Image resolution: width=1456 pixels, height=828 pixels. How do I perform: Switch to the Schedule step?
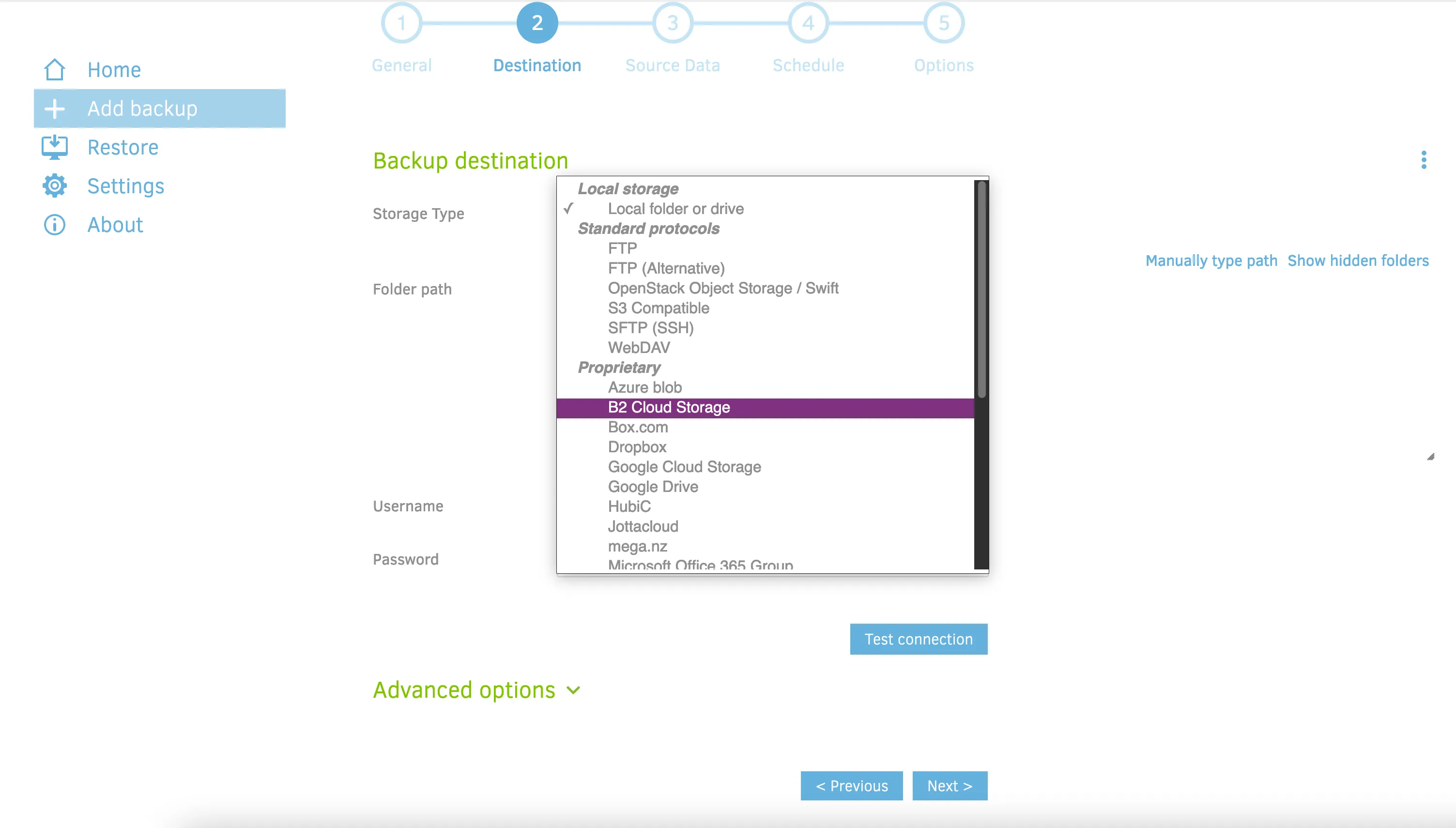coord(808,23)
